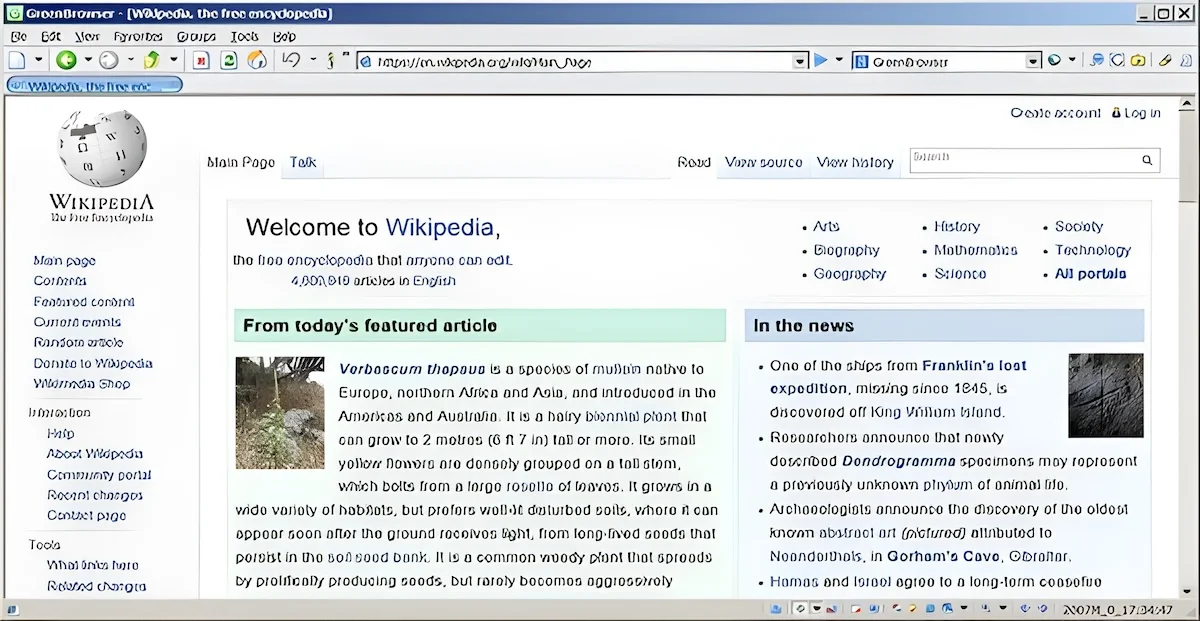The image size is (1200, 621).
Task: Open the search engine combo dropdown
Action: pos(1034,61)
